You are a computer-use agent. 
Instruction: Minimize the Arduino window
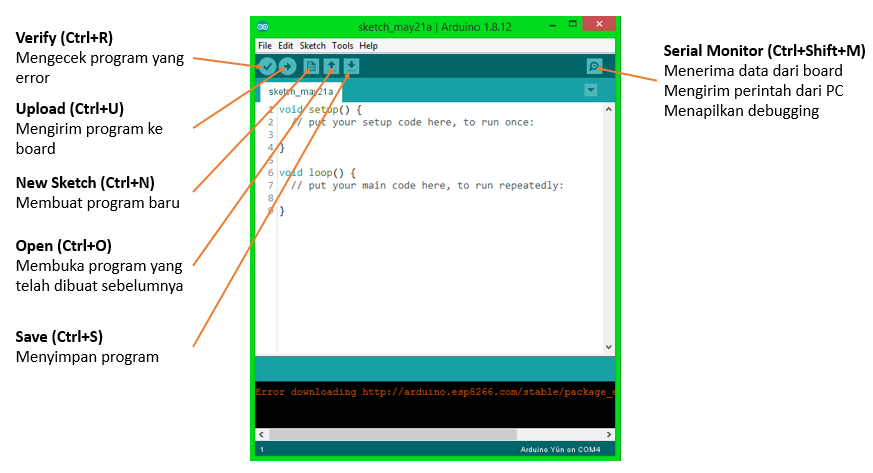(x=552, y=25)
